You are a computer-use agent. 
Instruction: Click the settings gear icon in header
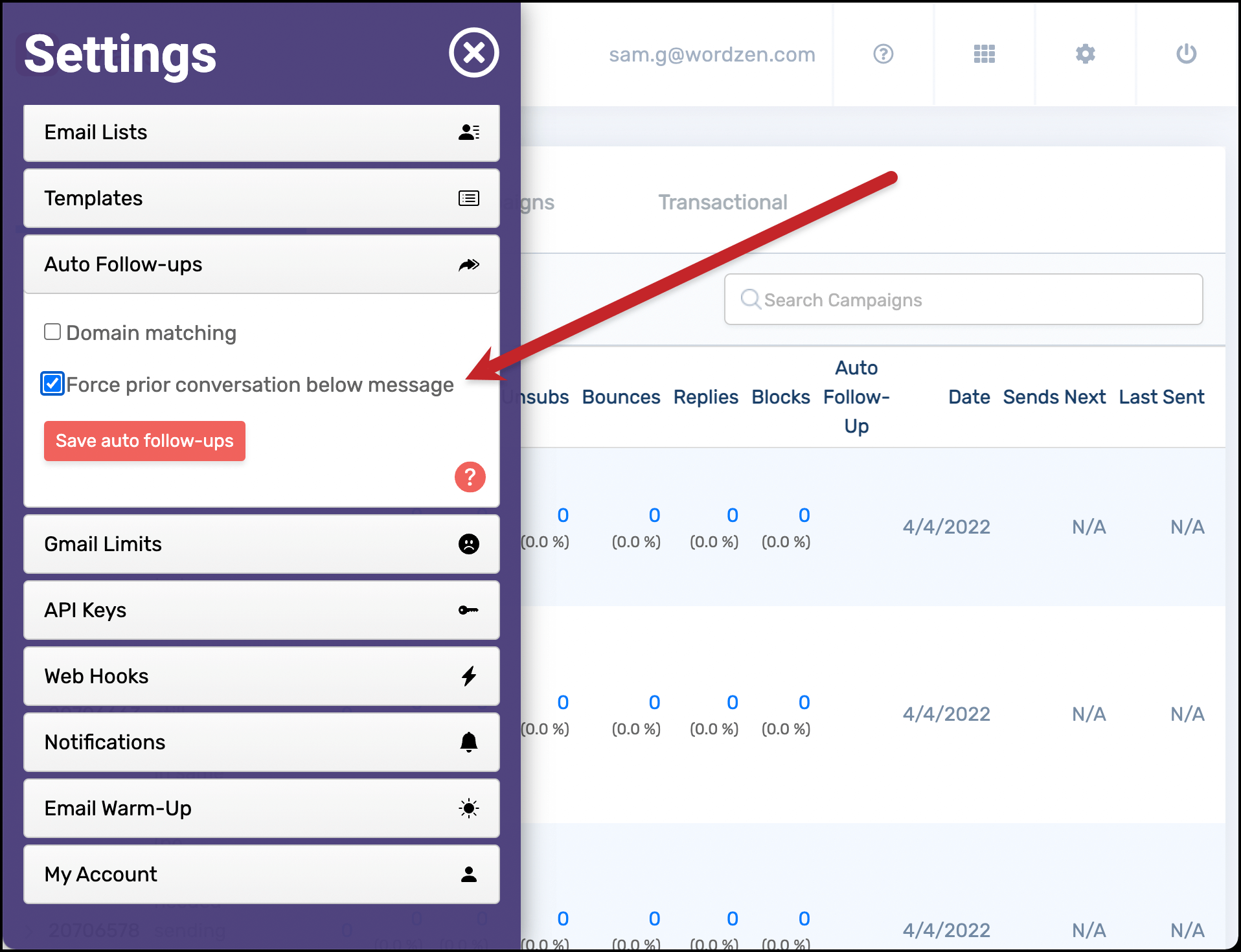[1086, 54]
